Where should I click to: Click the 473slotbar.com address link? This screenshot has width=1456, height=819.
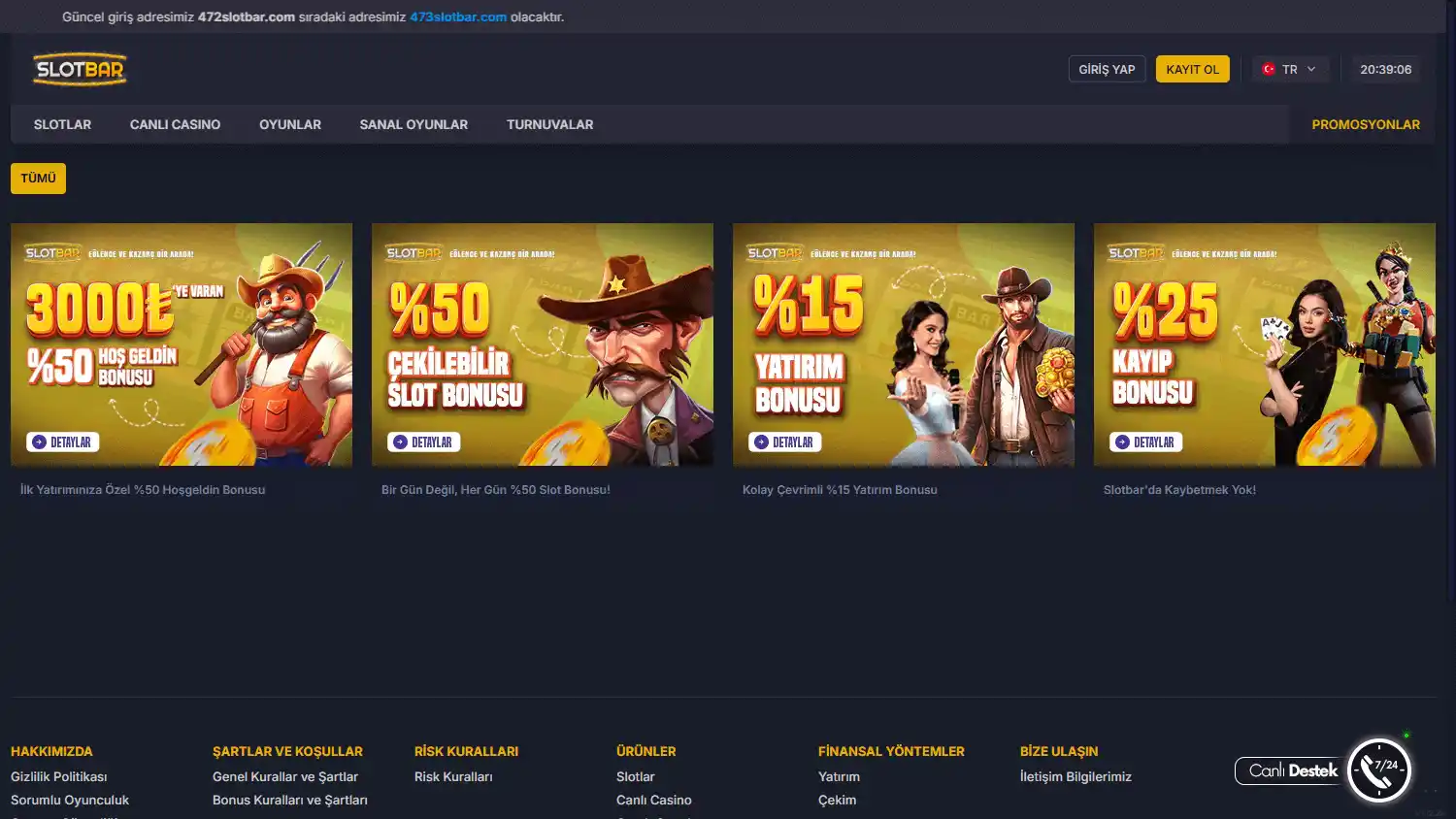[x=458, y=16]
